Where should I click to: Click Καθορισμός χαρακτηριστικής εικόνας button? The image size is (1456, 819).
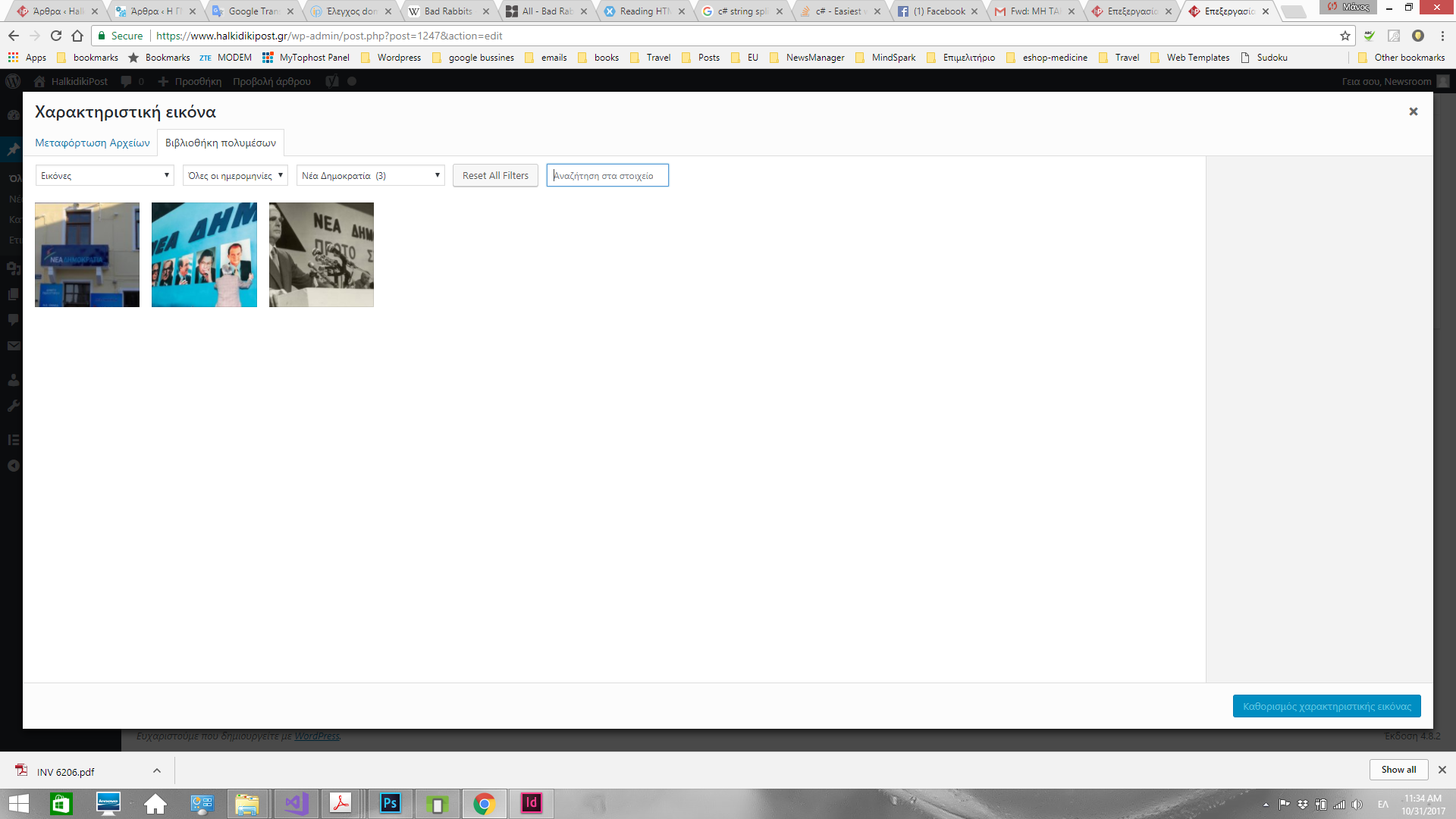pyautogui.click(x=1326, y=706)
